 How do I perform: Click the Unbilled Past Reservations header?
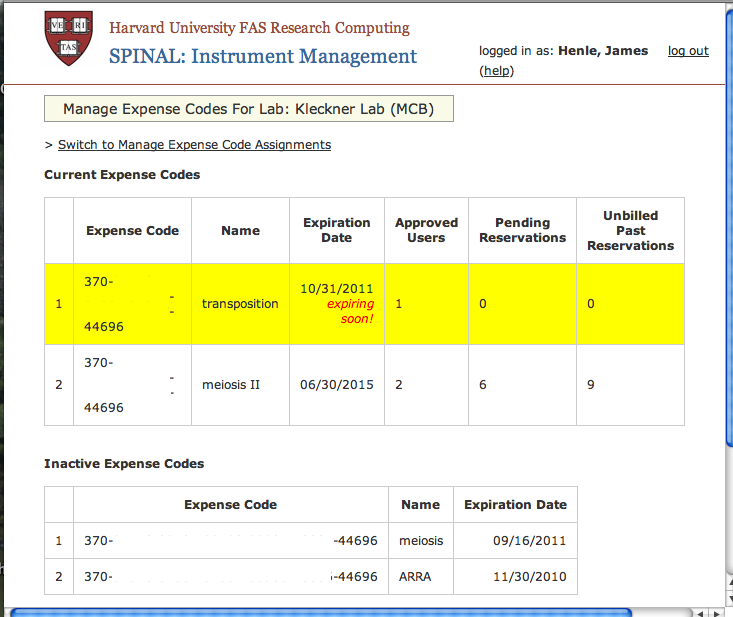(x=631, y=230)
